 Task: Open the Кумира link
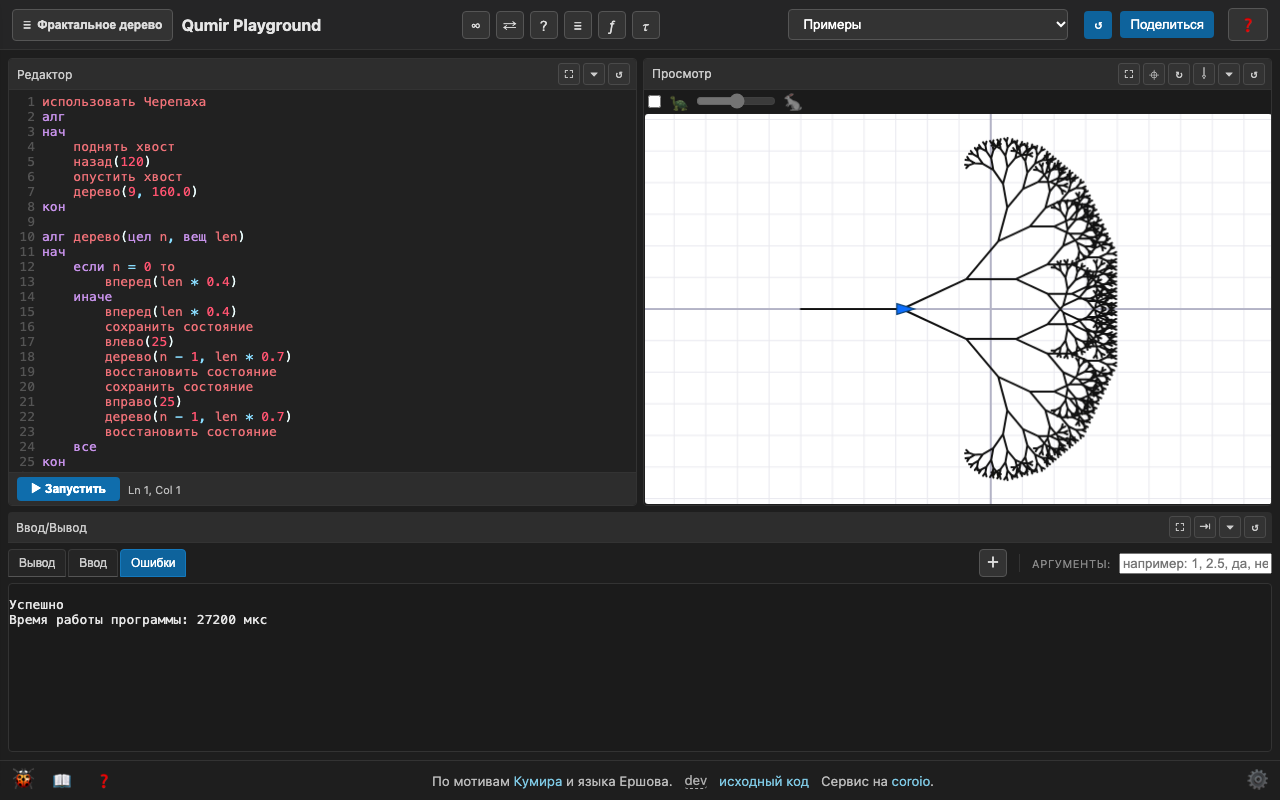pyautogui.click(x=538, y=781)
